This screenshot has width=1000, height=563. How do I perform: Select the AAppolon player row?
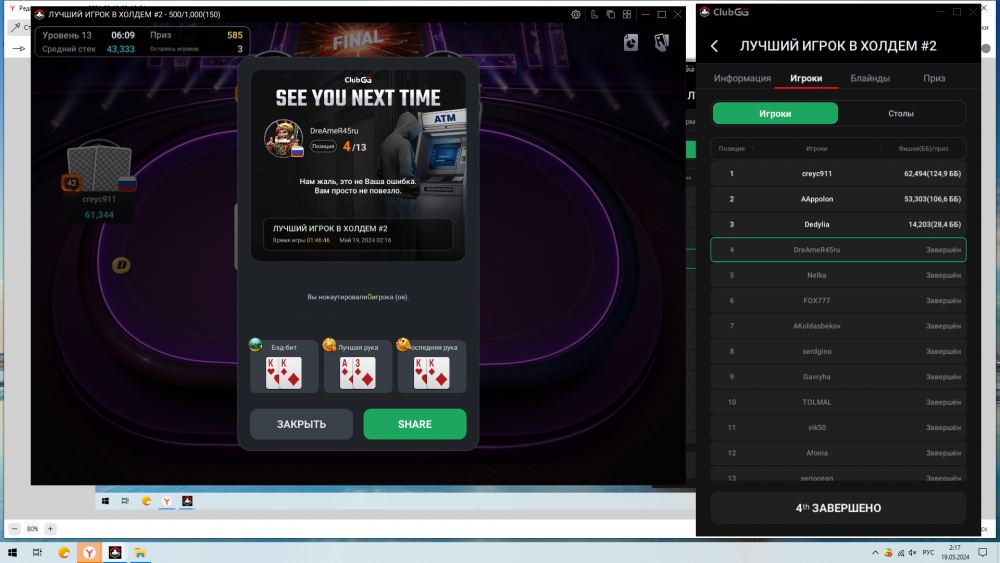pyautogui.click(x=838, y=199)
